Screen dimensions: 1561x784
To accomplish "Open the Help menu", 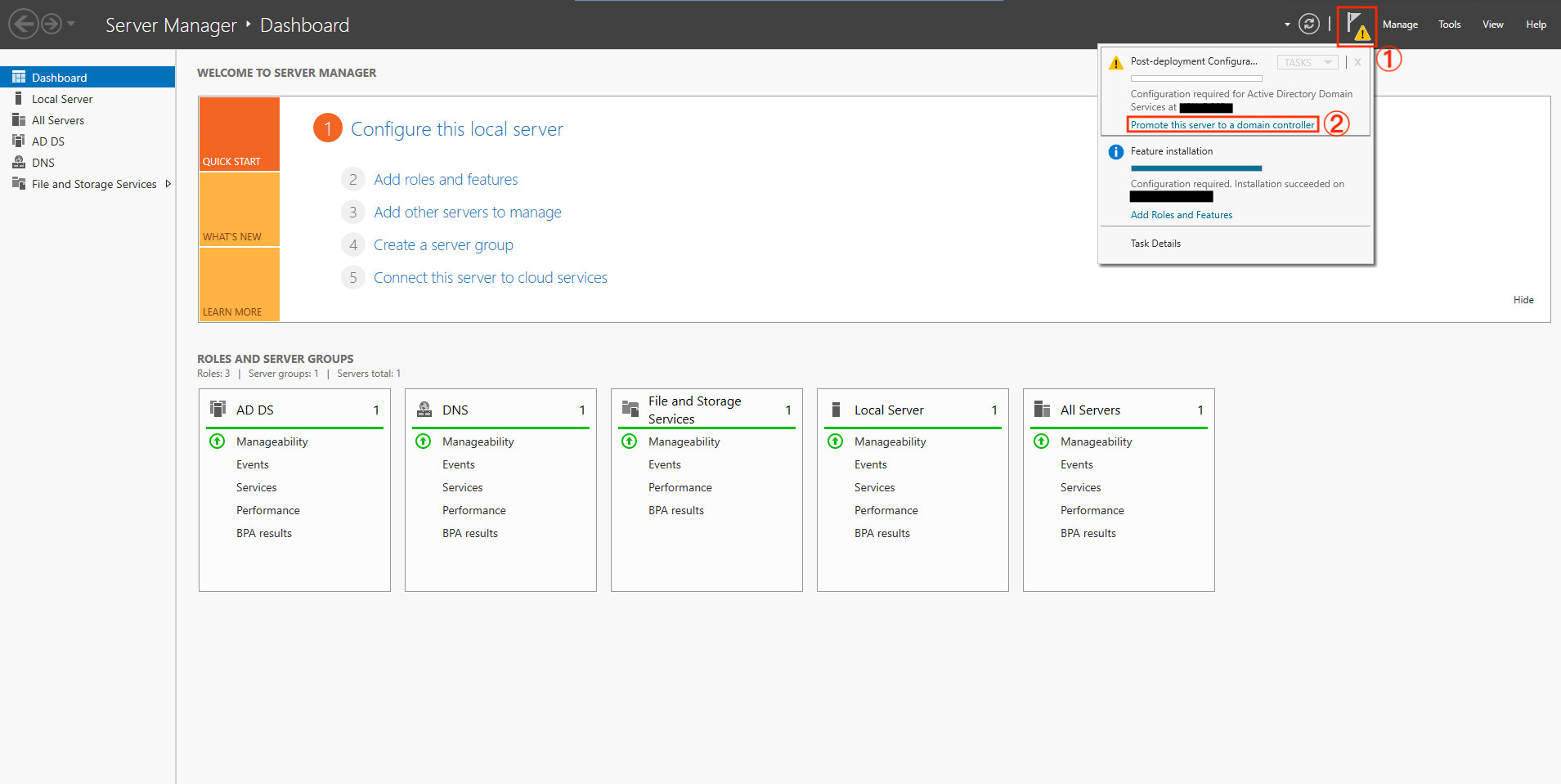I will pos(1536,25).
